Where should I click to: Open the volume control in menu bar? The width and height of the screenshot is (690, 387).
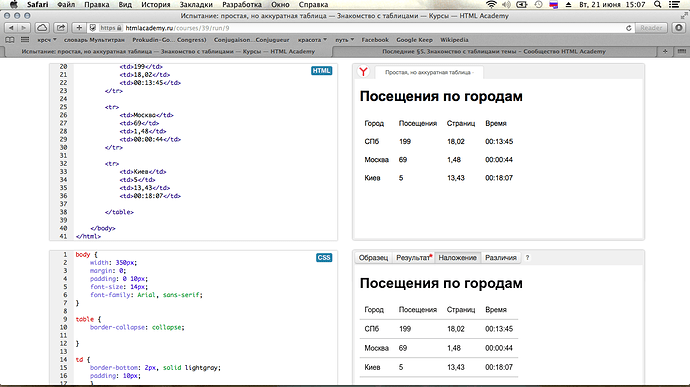(506, 4)
